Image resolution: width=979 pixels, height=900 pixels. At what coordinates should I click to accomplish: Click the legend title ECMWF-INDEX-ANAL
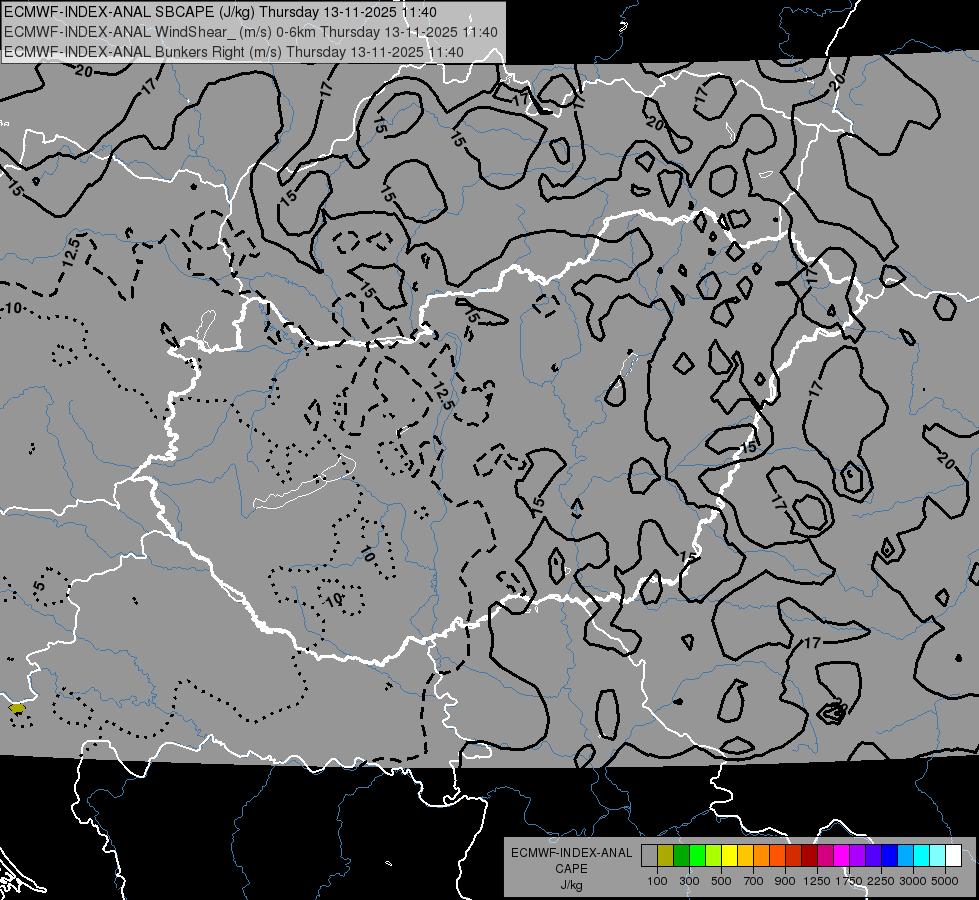pos(571,853)
